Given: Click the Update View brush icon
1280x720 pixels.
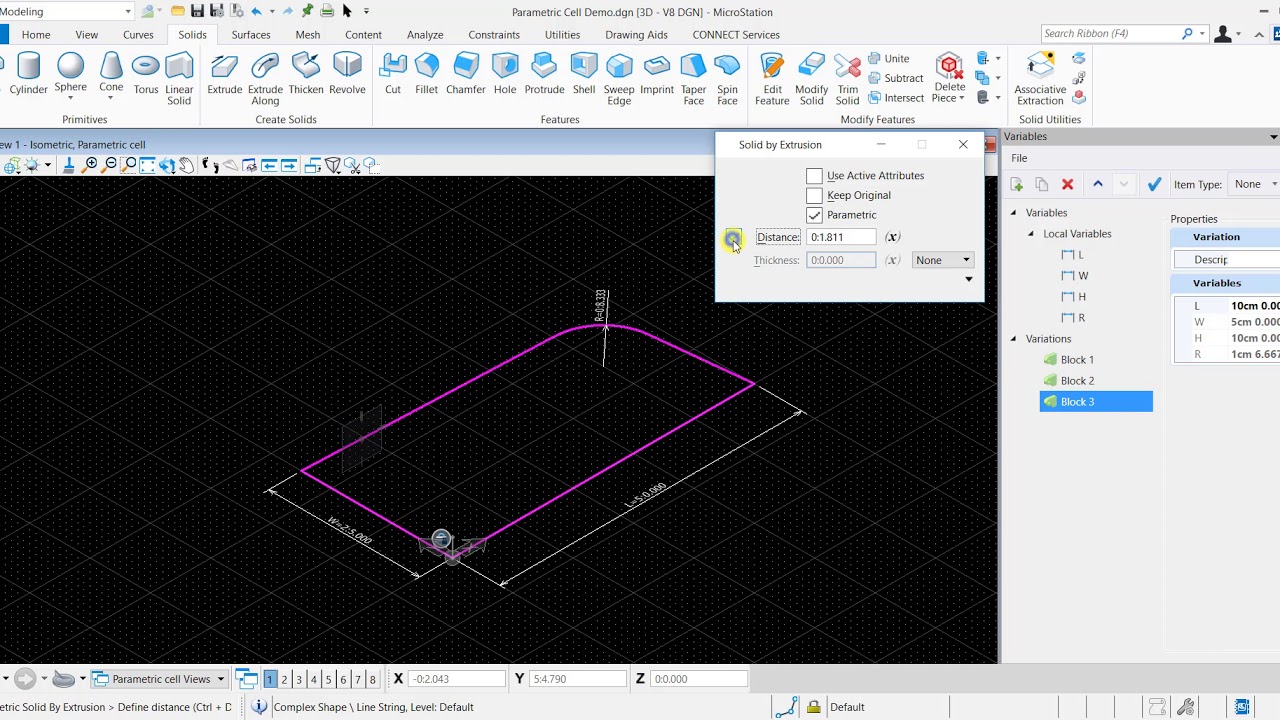Looking at the screenshot, I should click(69, 165).
